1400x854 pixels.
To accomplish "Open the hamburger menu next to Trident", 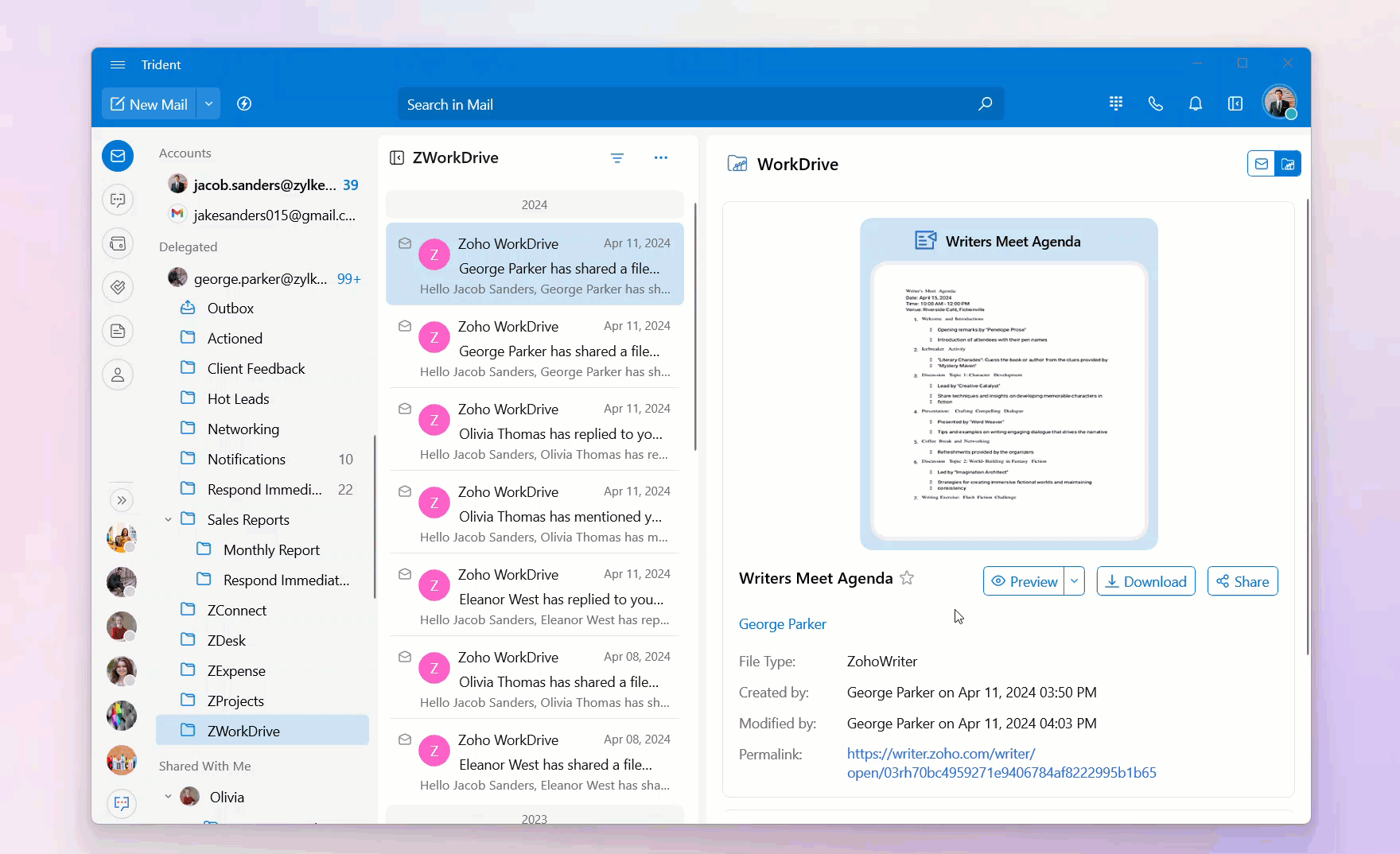I will click(x=118, y=64).
